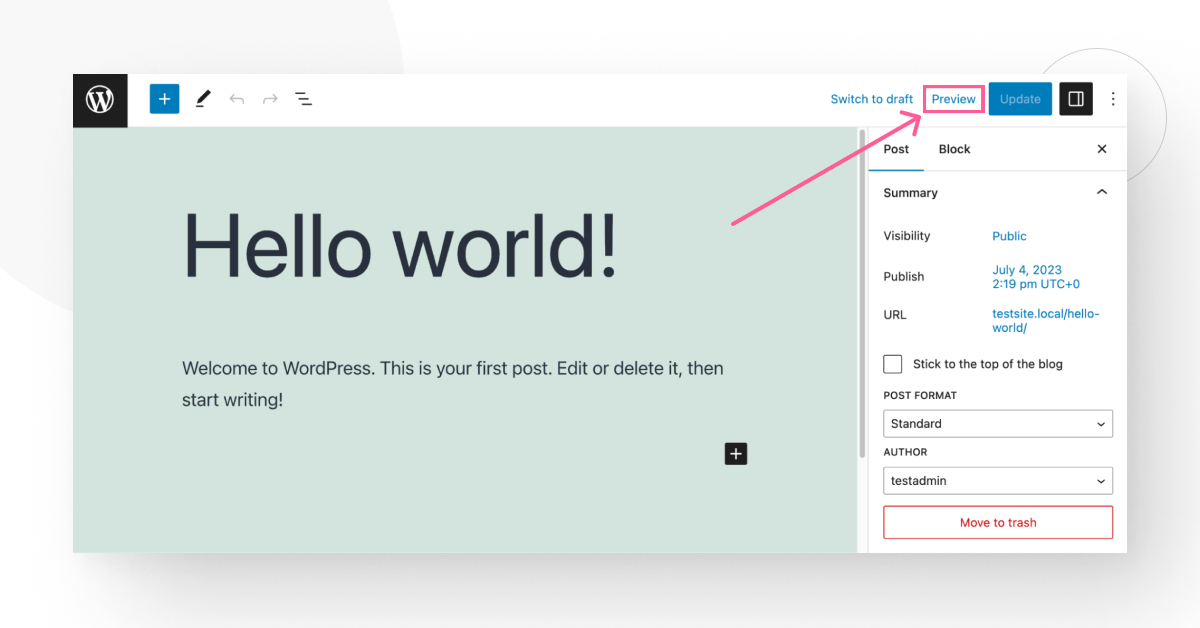Open the block inserter plus icon

(164, 99)
